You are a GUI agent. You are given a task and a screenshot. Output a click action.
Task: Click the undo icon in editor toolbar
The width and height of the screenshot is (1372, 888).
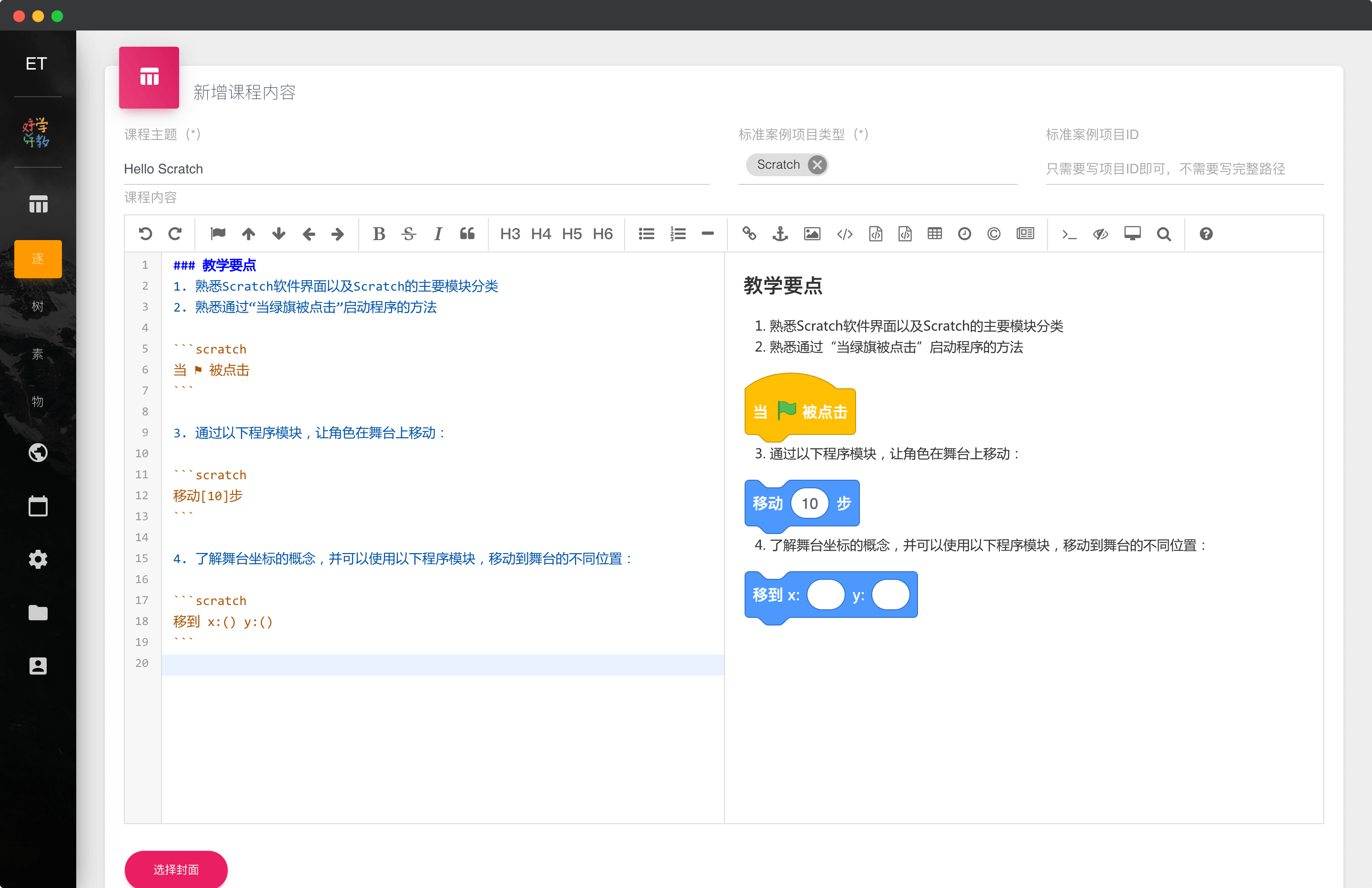(145, 233)
